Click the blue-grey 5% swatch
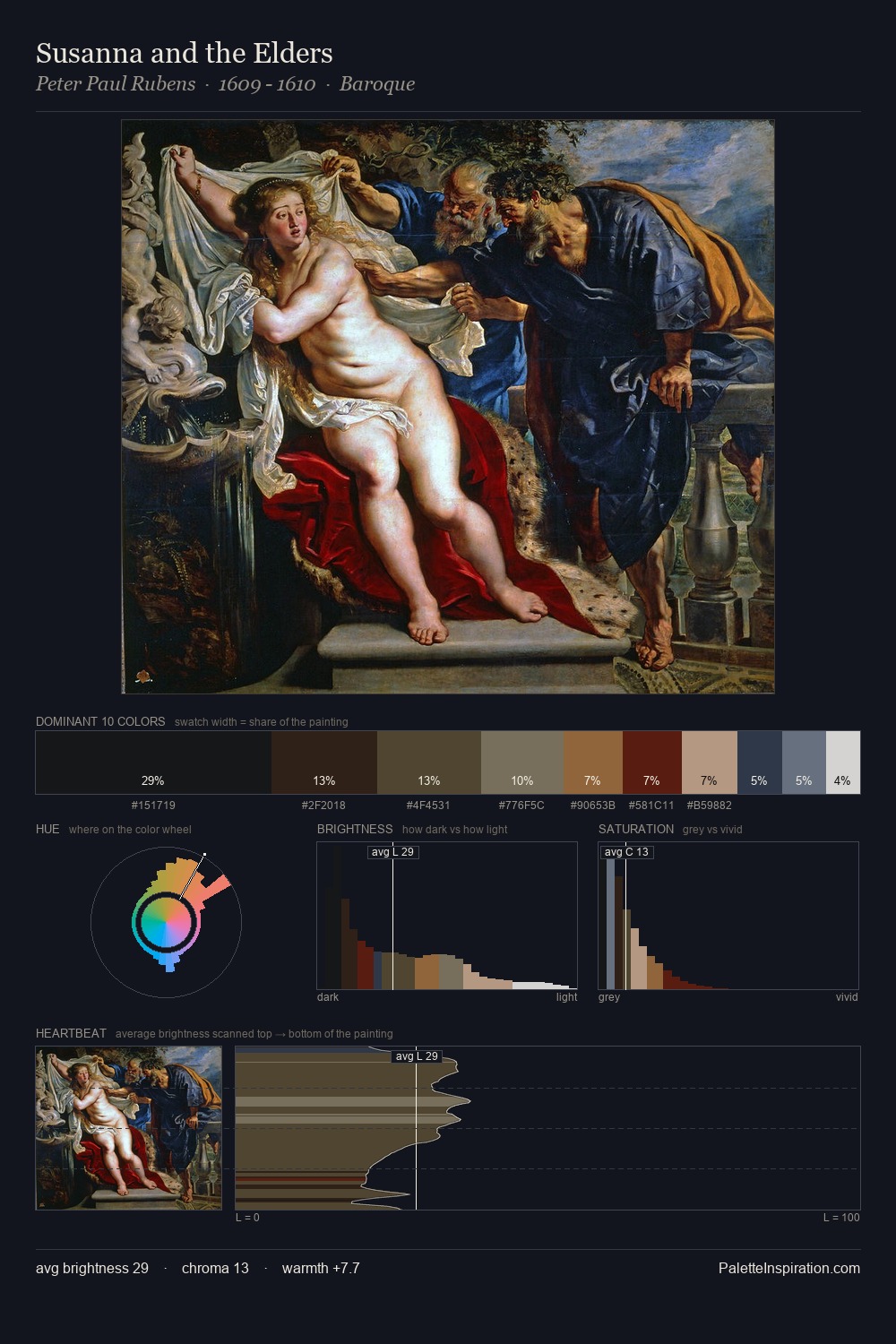This screenshot has width=896, height=1344. click(804, 762)
